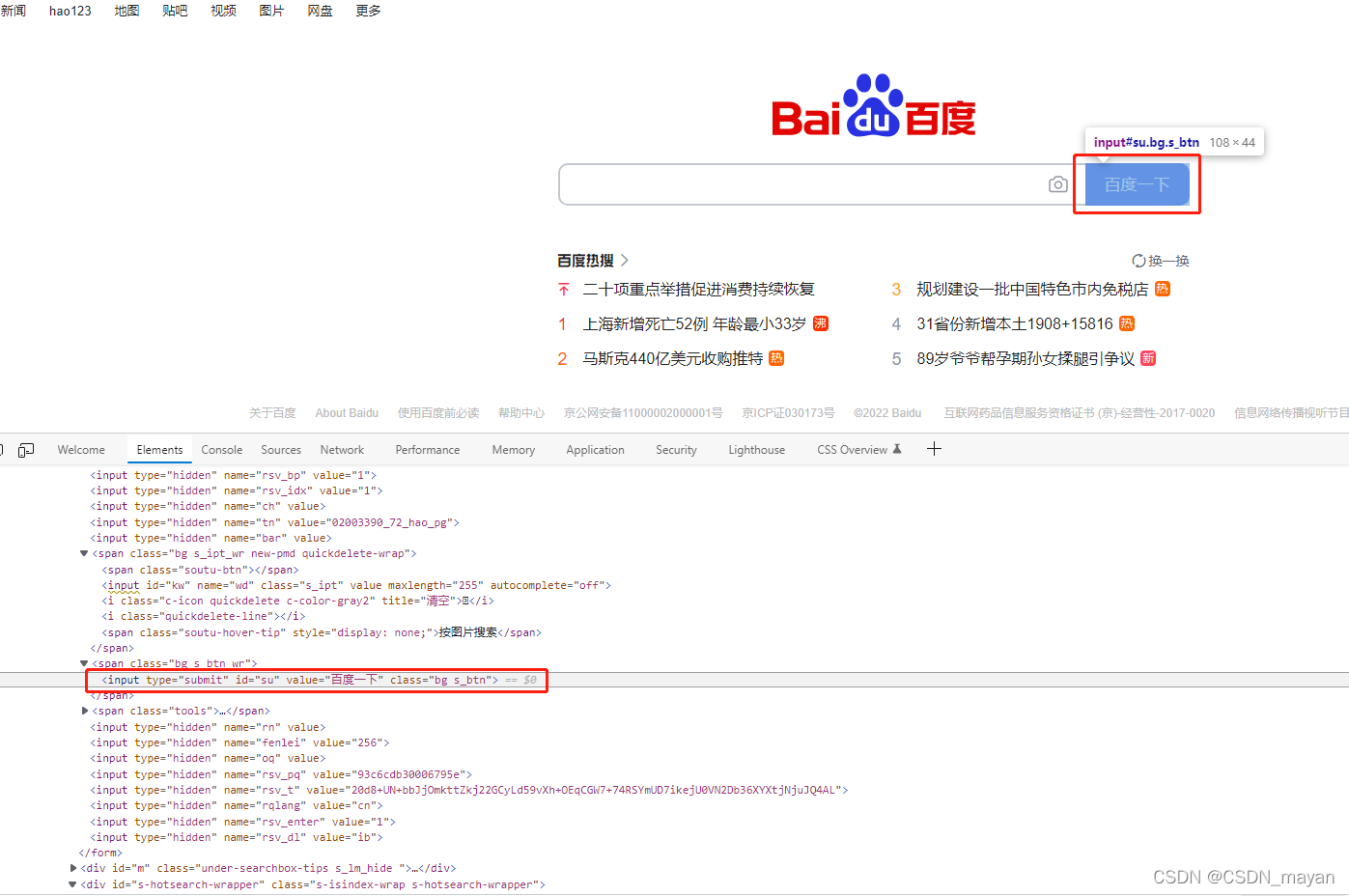Open the Application tab
1349x896 pixels.
(x=596, y=450)
